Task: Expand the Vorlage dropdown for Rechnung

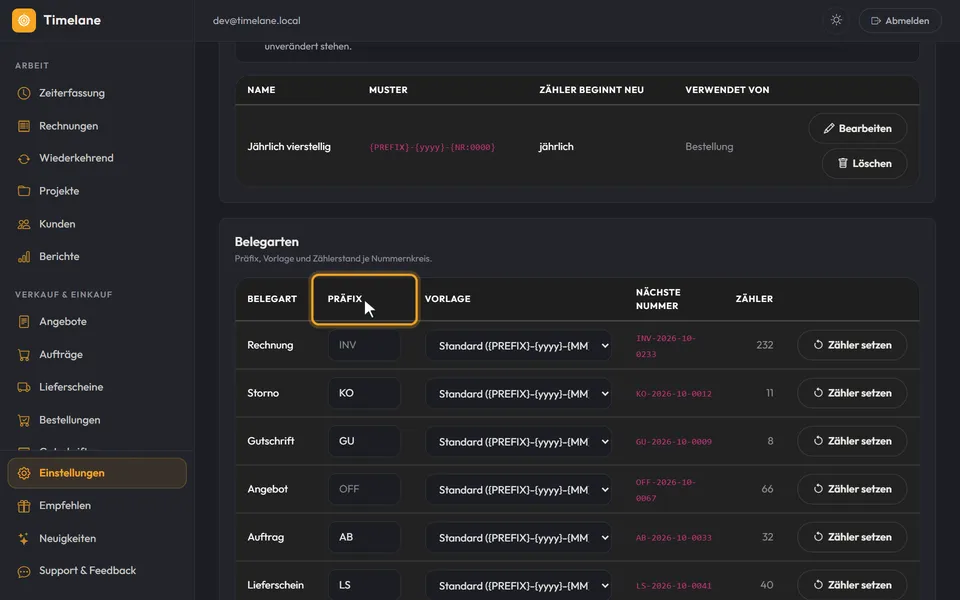Action: 519,345
